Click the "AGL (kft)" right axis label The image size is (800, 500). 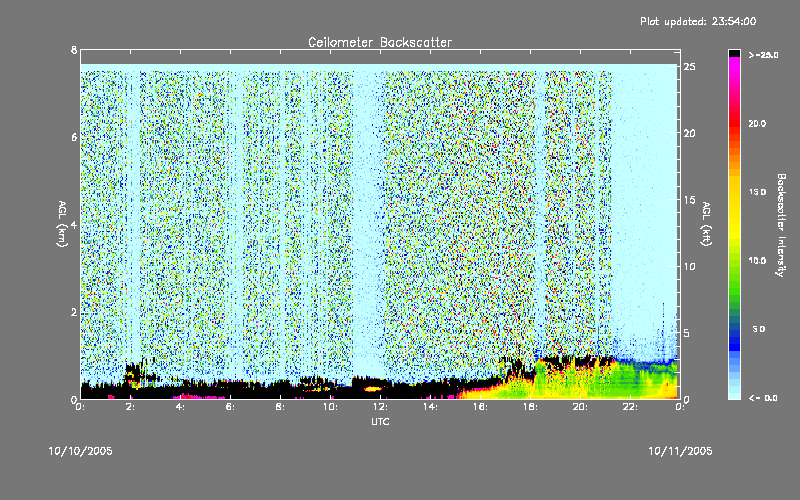[706, 224]
